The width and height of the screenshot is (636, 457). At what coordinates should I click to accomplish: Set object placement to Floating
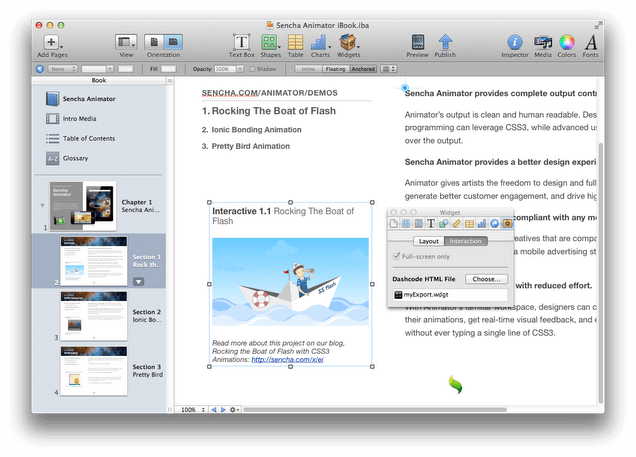(x=335, y=69)
